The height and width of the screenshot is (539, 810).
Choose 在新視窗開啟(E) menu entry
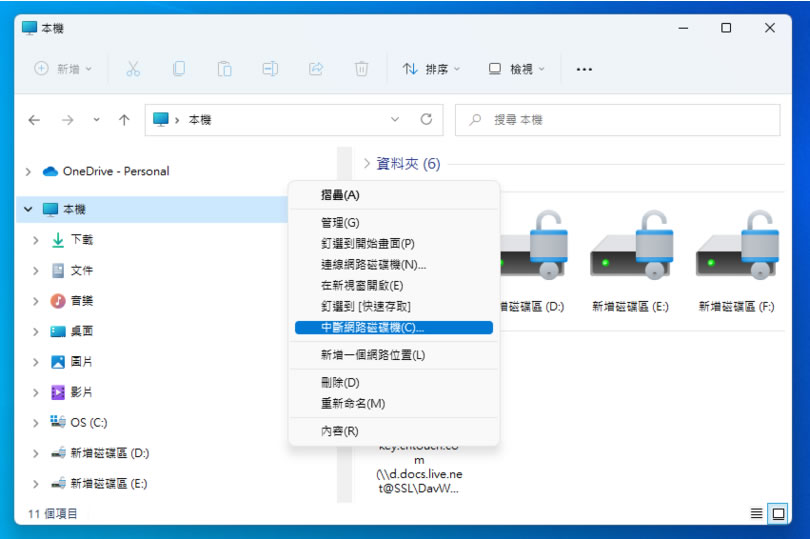click(x=394, y=285)
